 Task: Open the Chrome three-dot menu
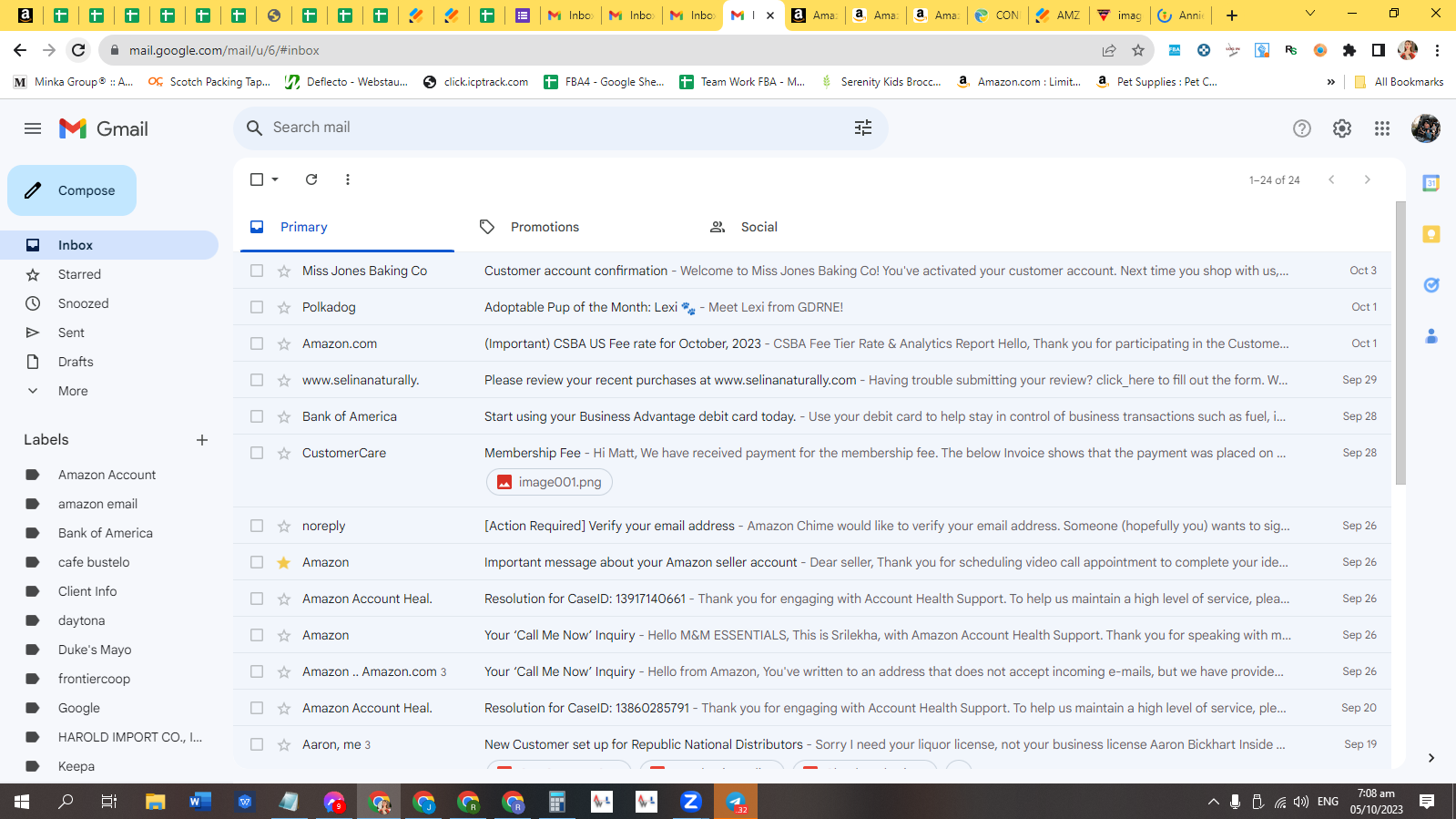tap(1438, 50)
